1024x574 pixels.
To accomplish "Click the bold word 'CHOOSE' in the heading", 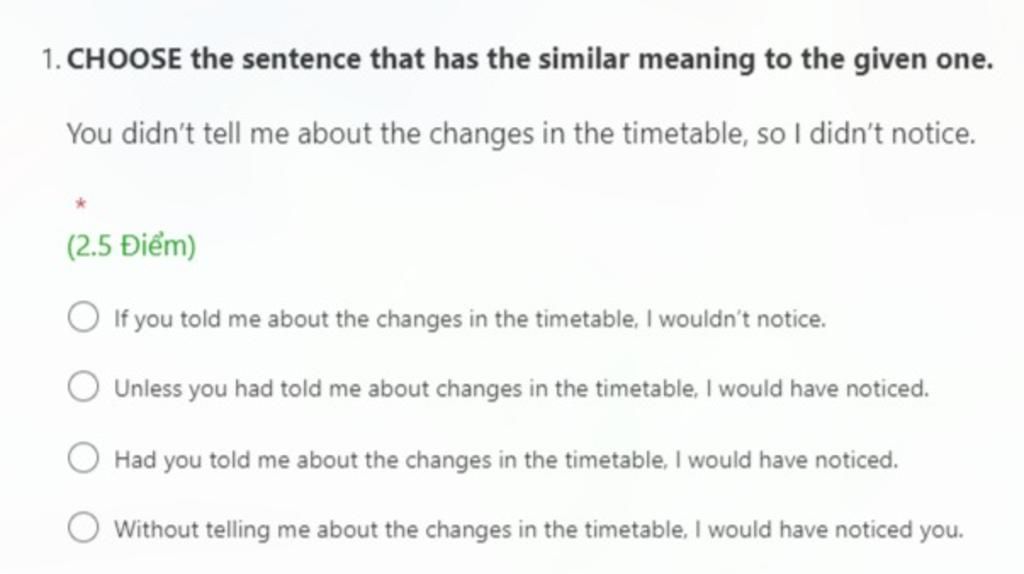I will point(124,59).
